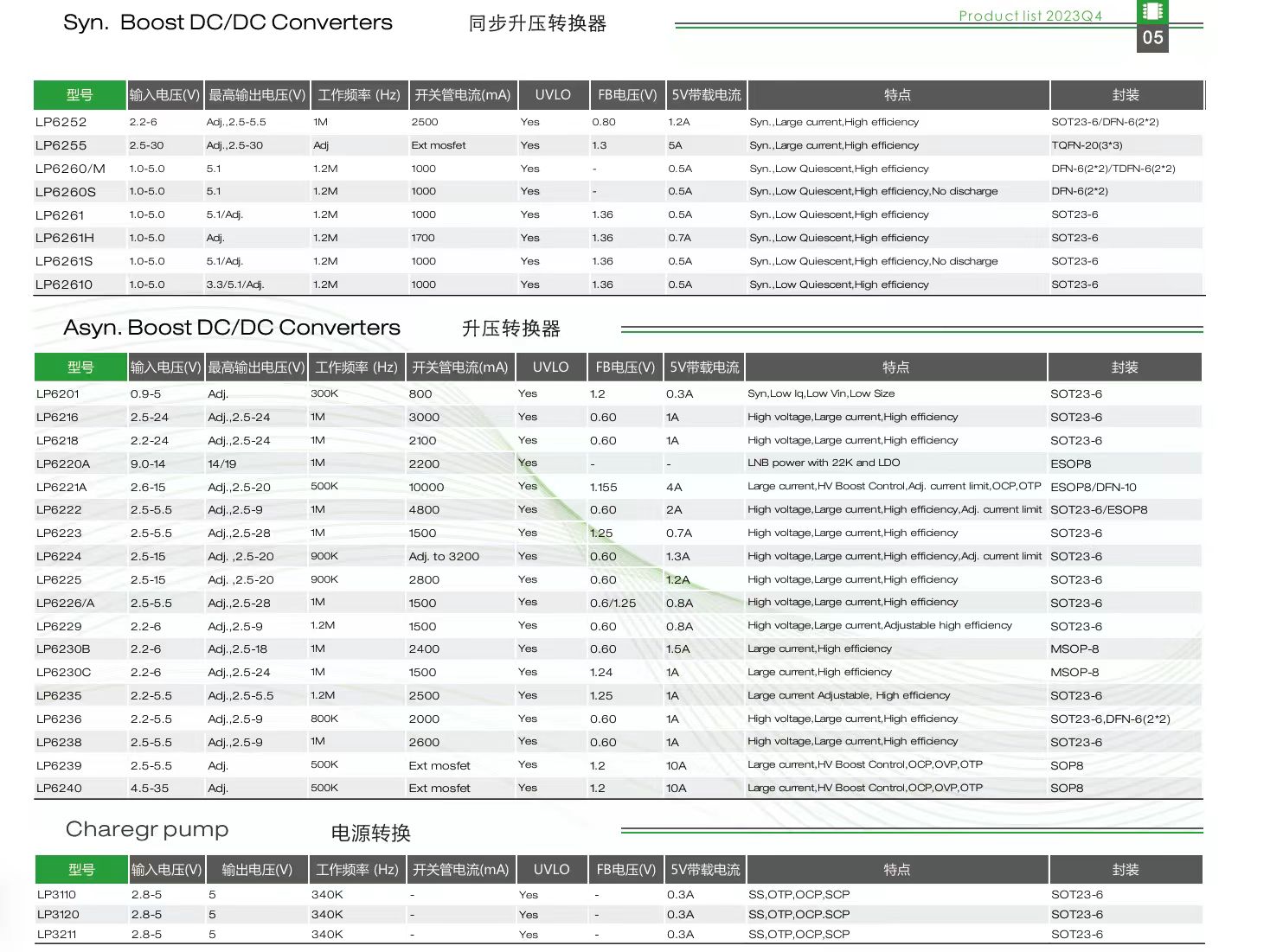Click 'SOT23-6,DFN-6(2*2)' package of LP6236

coord(1110,719)
